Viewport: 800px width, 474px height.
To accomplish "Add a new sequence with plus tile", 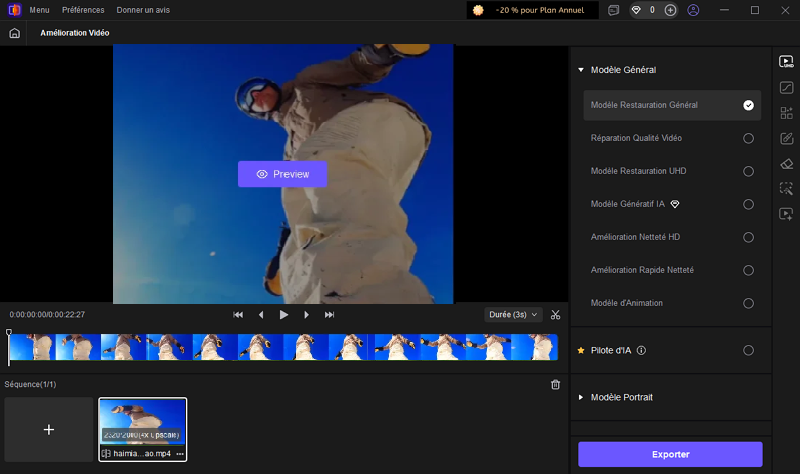I will 49,429.
